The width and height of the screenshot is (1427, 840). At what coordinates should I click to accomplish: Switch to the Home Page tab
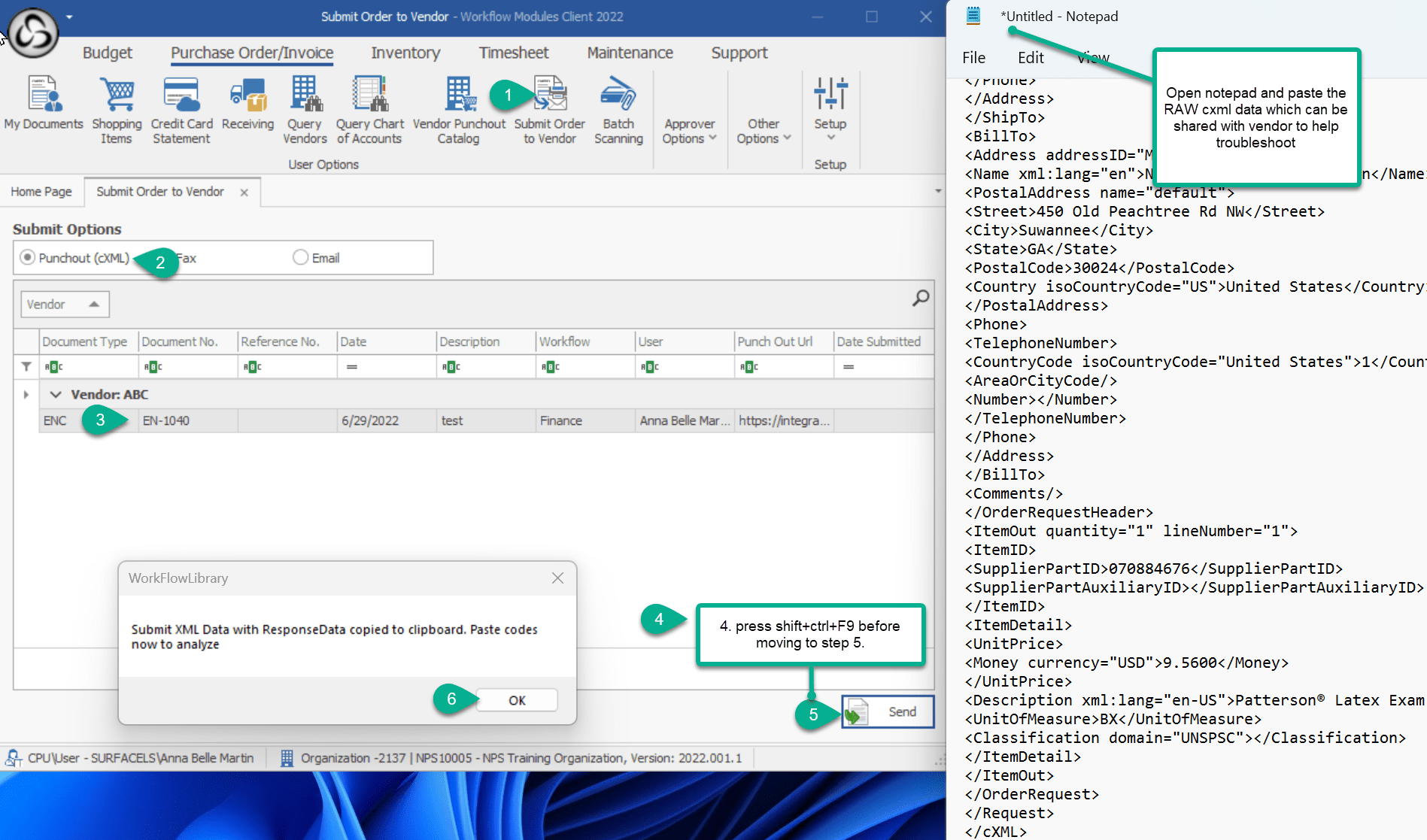pyautogui.click(x=41, y=192)
